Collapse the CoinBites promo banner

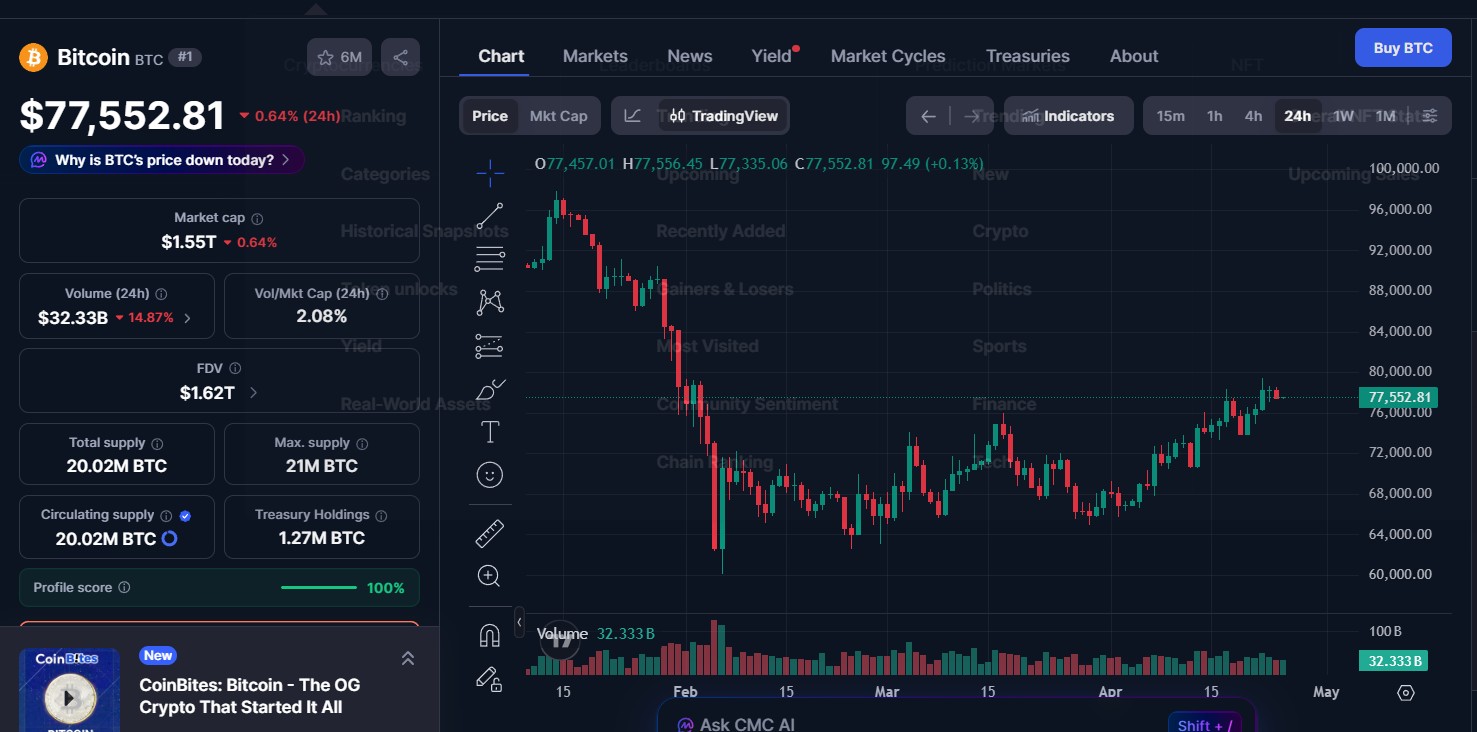tap(407, 658)
